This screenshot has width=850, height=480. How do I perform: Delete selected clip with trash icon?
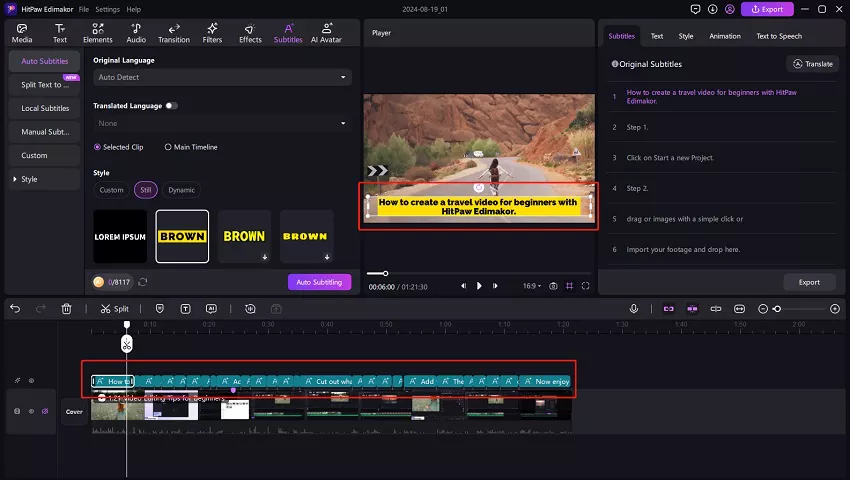coord(66,309)
